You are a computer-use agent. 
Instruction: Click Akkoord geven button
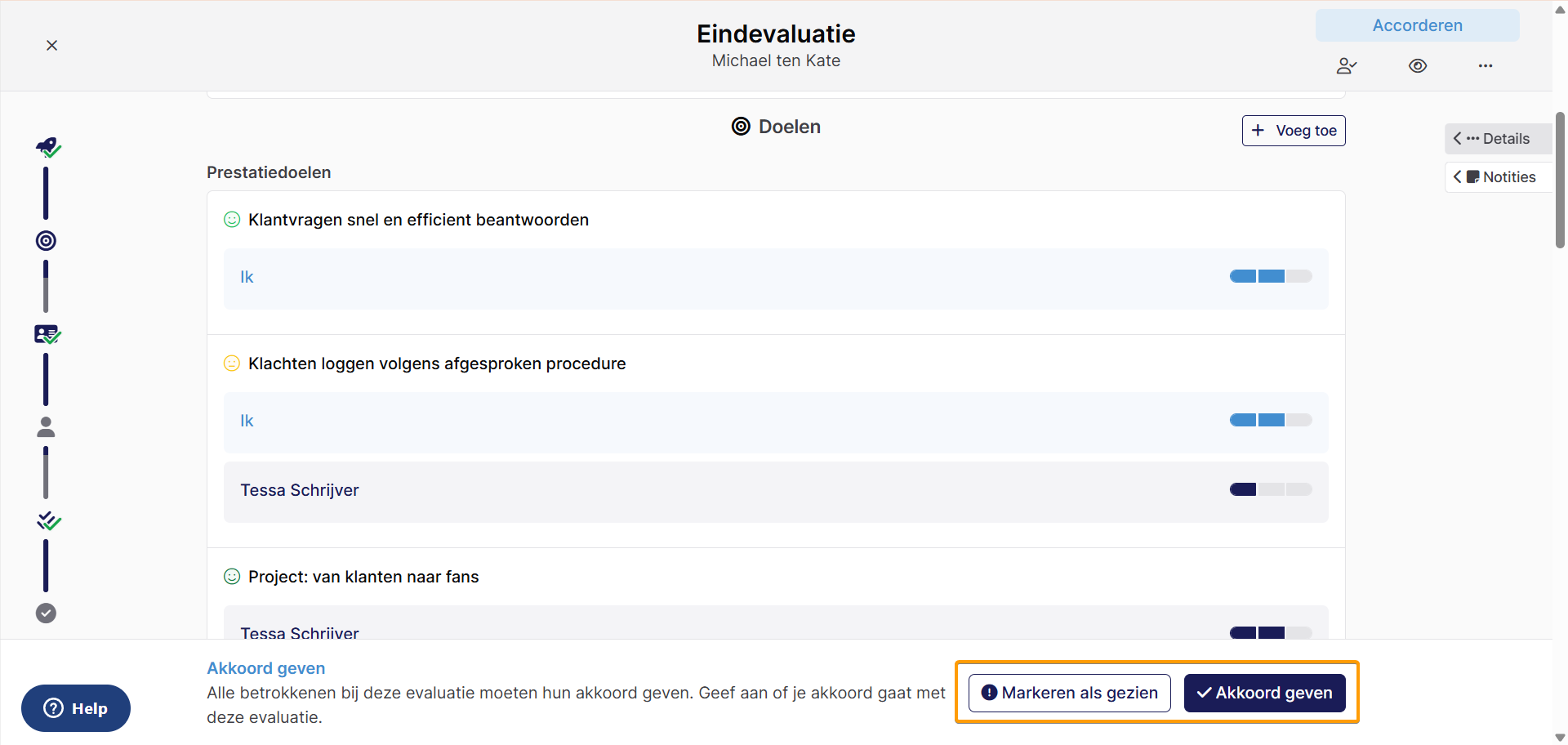[1264, 693]
